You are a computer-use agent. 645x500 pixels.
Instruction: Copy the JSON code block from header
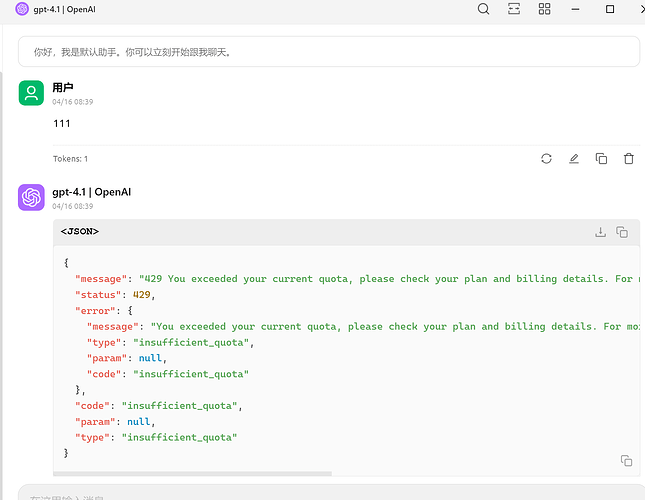(x=622, y=232)
